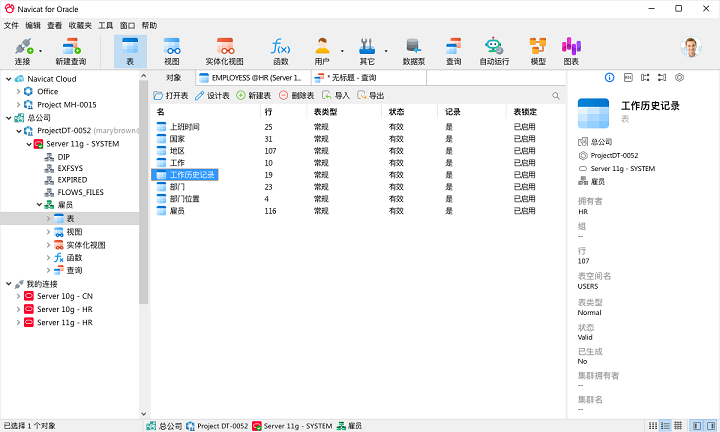The width and height of the screenshot is (720, 432).
Task: Switch to icon grid view in status bar
Action: tap(652, 426)
